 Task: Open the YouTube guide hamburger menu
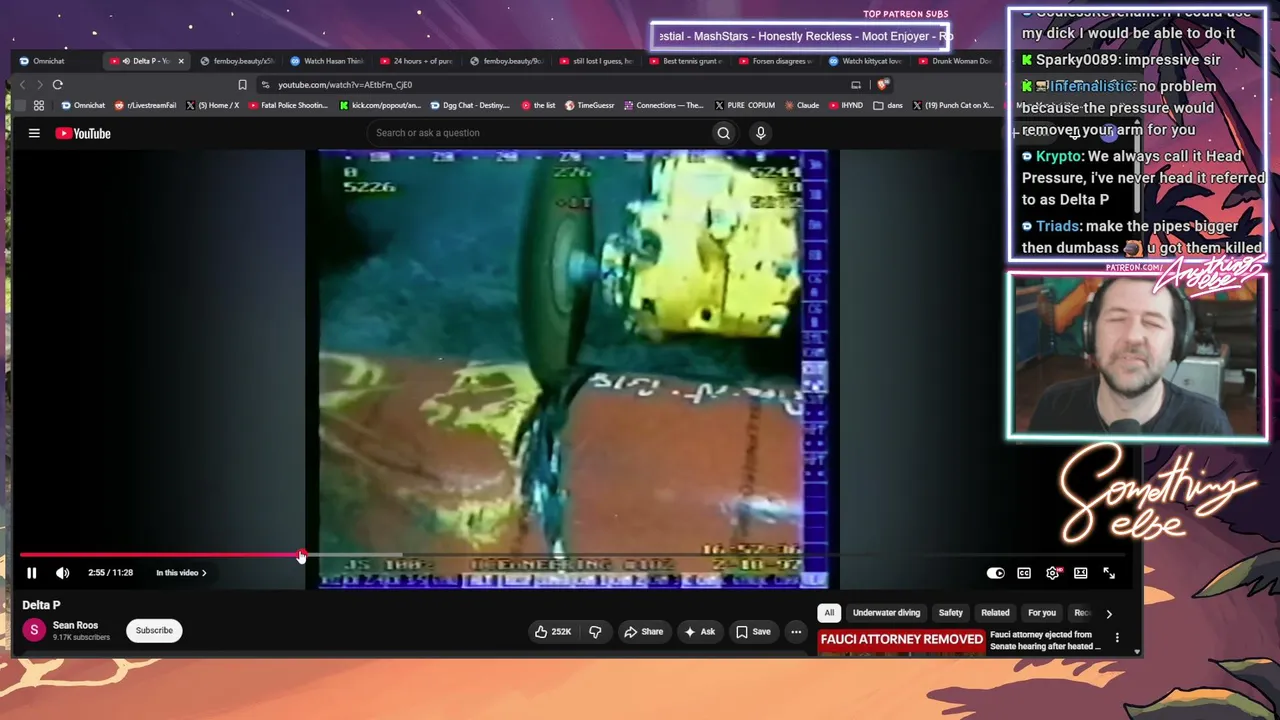tap(34, 133)
